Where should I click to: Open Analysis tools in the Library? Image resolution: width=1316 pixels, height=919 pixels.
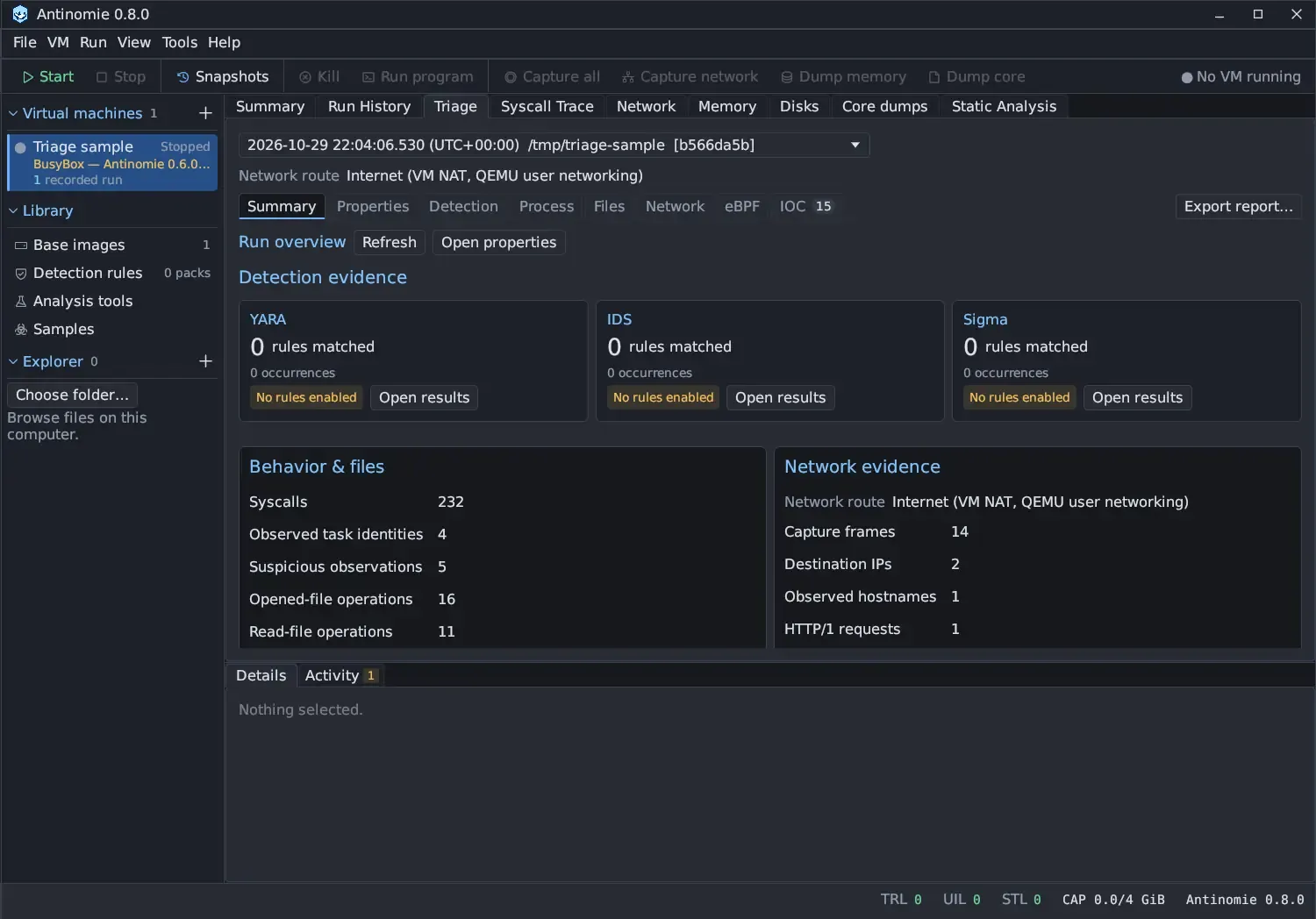112,301
